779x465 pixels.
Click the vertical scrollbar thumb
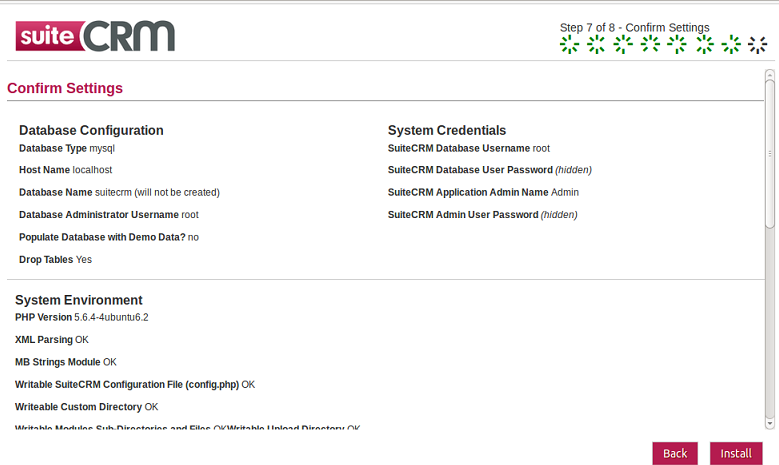pyautogui.click(x=770, y=154)
